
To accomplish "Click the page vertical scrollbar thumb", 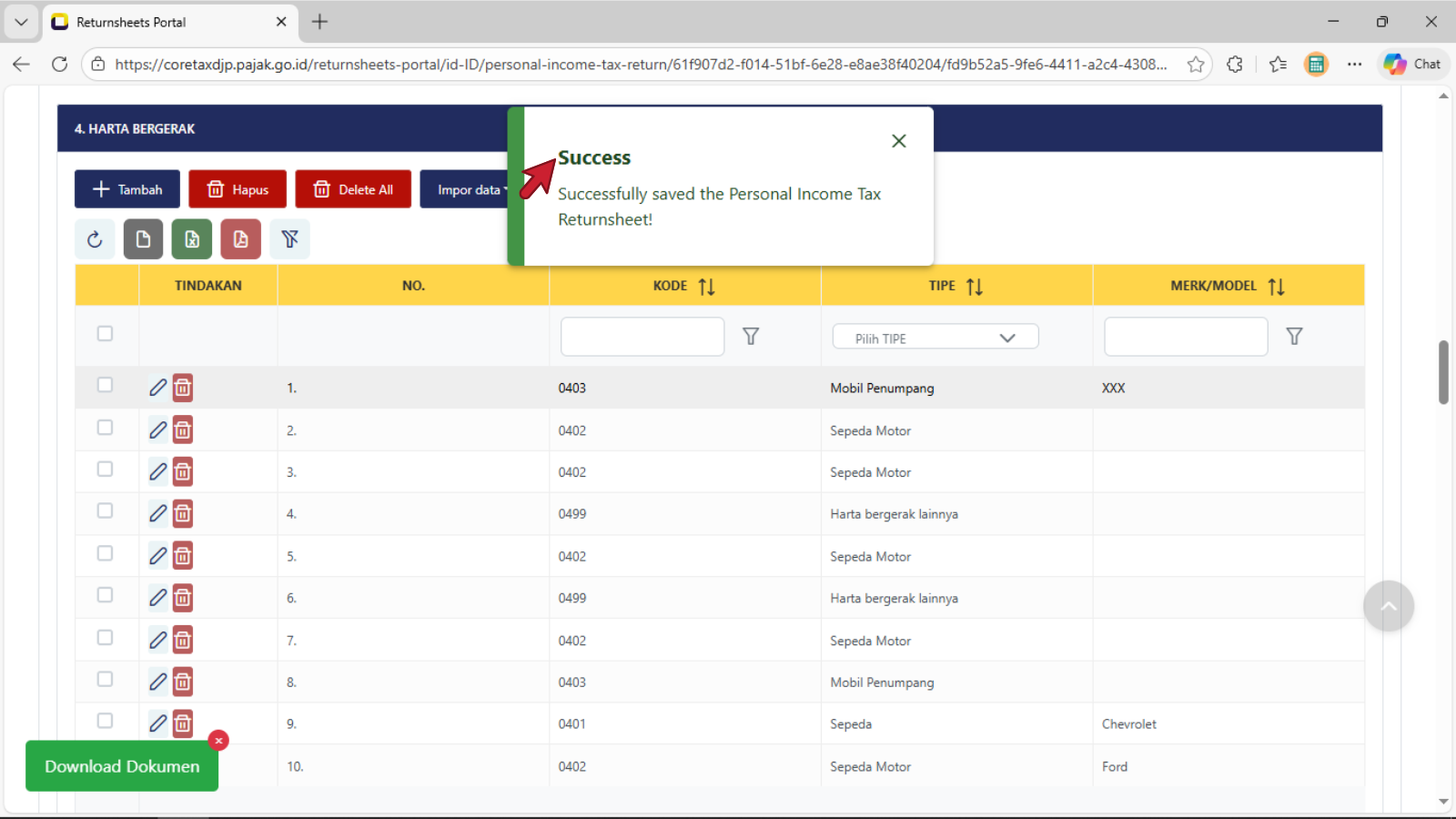I will (1443, 371).
